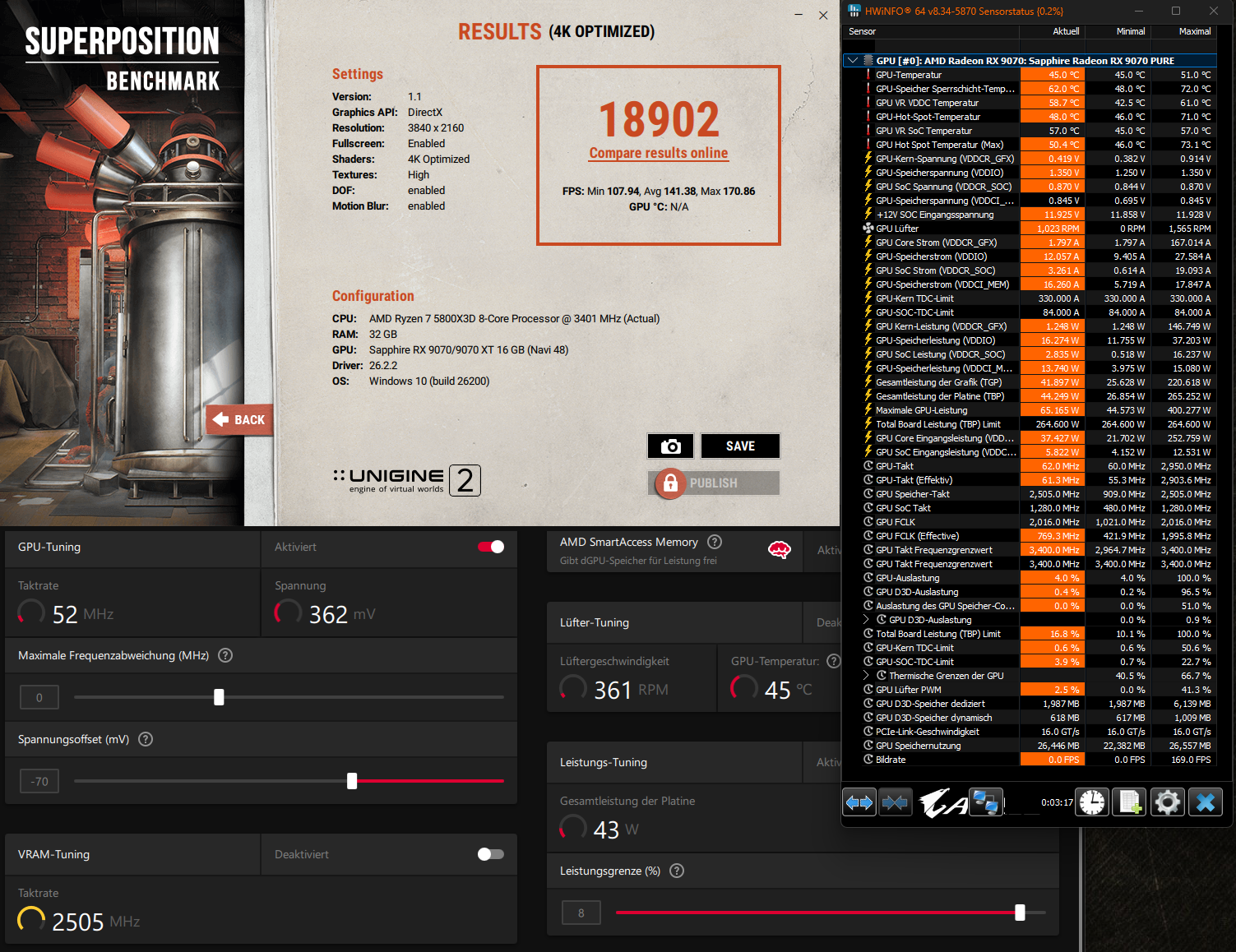Click lightning icon of Maximale GPU-Leistung row
The image size is (1236, 952).
(x=868, y=410)
